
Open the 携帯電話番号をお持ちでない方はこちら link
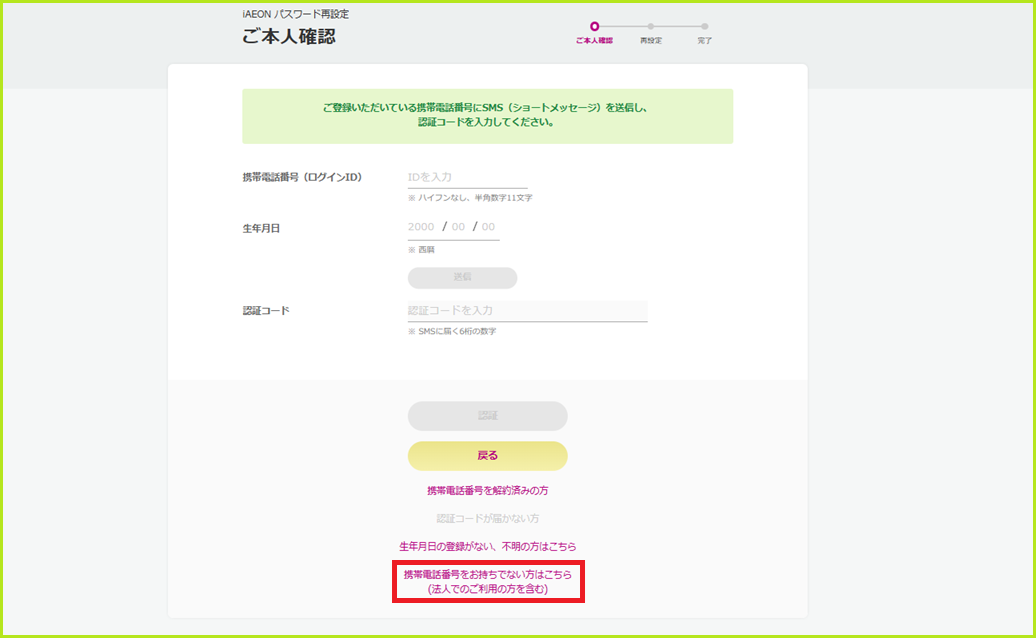[488, 582]
